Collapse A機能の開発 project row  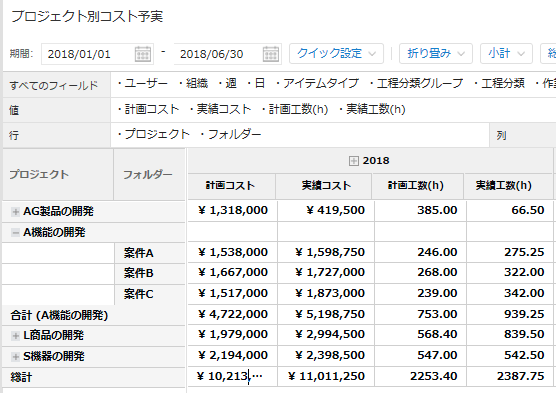(15, 233)
